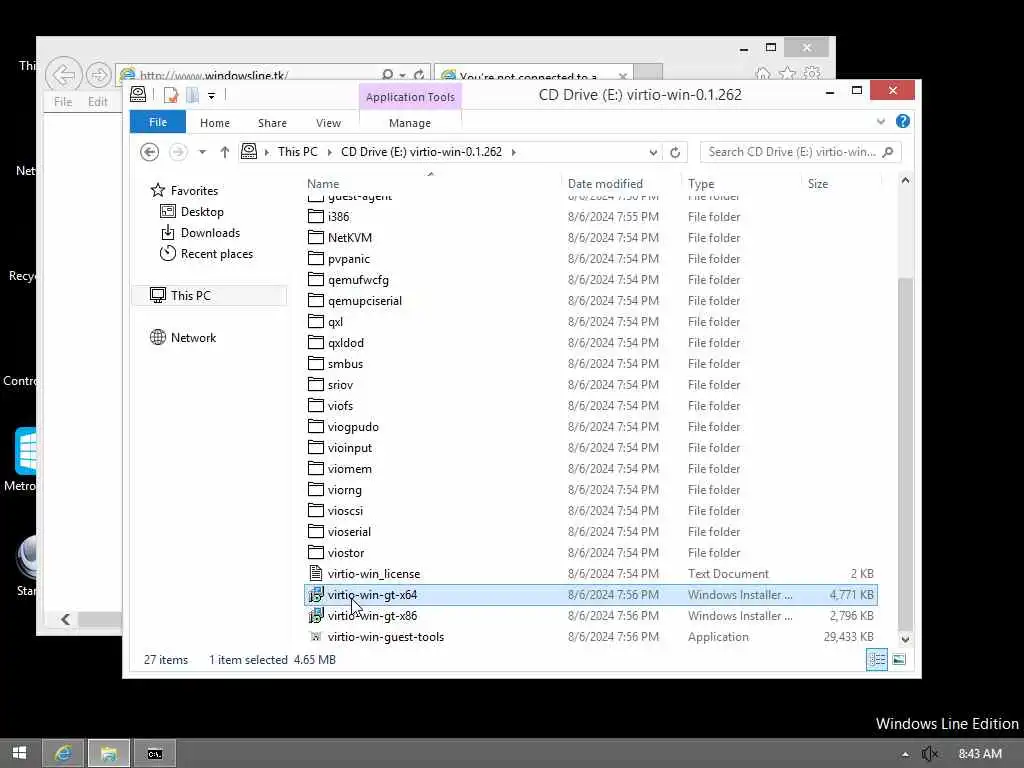
Task: Click CD Drive (E:) breadcrumb segment
Action: coord(421,152)
